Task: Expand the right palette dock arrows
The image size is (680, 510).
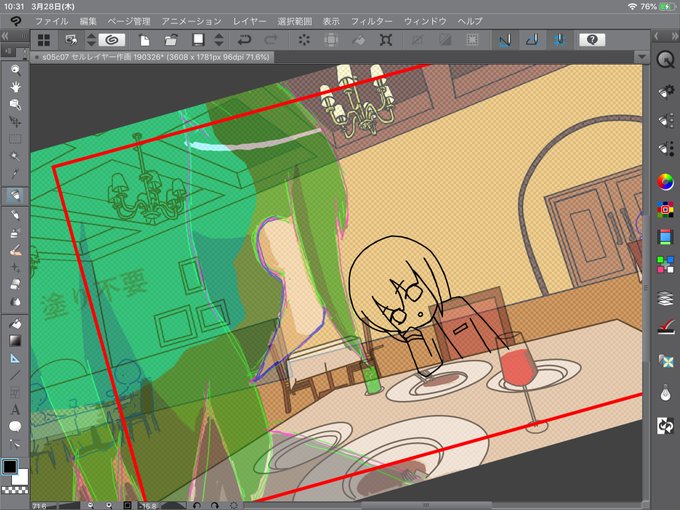Action: [675, 36]
